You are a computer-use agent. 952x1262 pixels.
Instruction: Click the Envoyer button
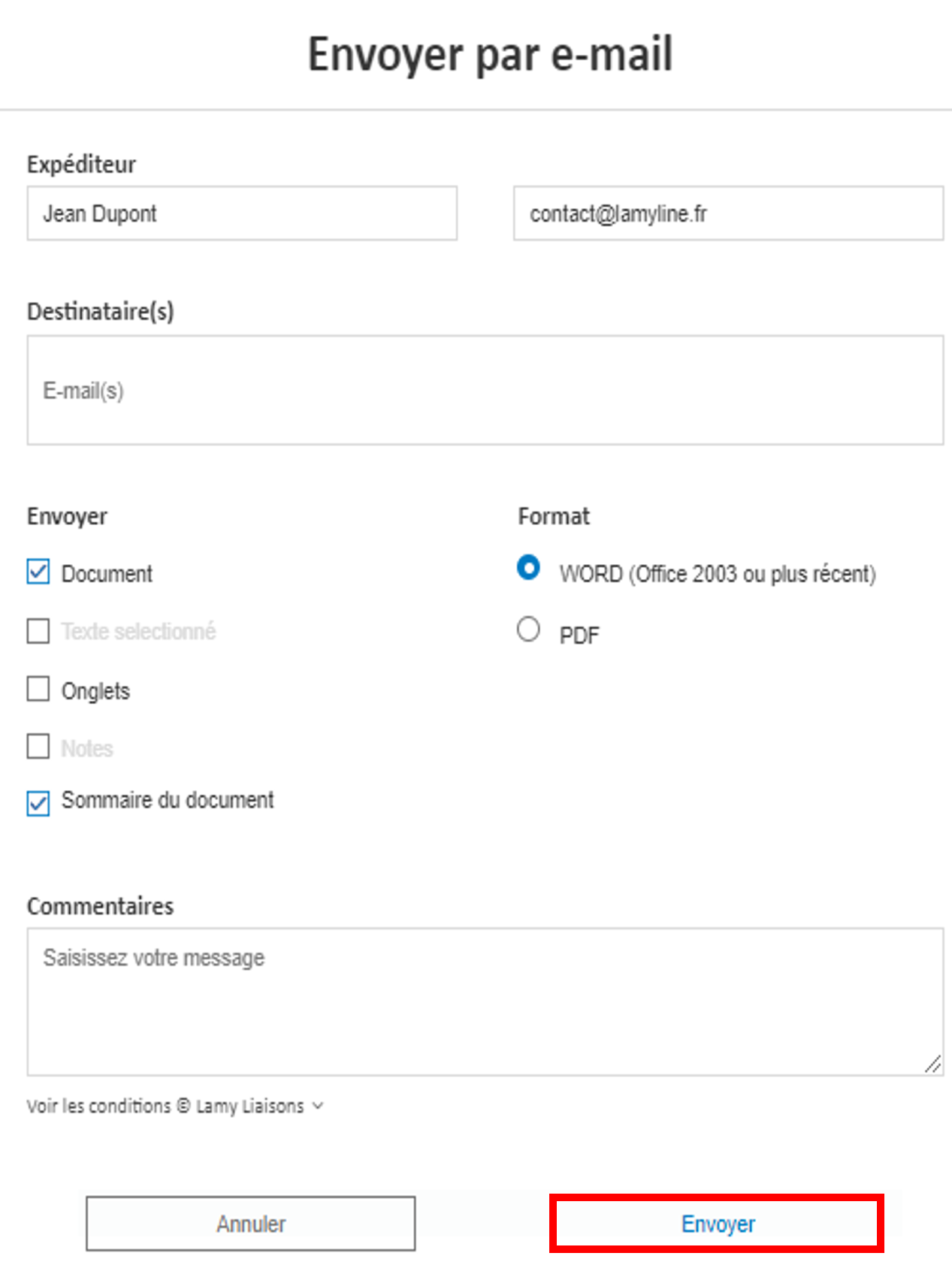pyautogui.click(x=717, y=1223)
